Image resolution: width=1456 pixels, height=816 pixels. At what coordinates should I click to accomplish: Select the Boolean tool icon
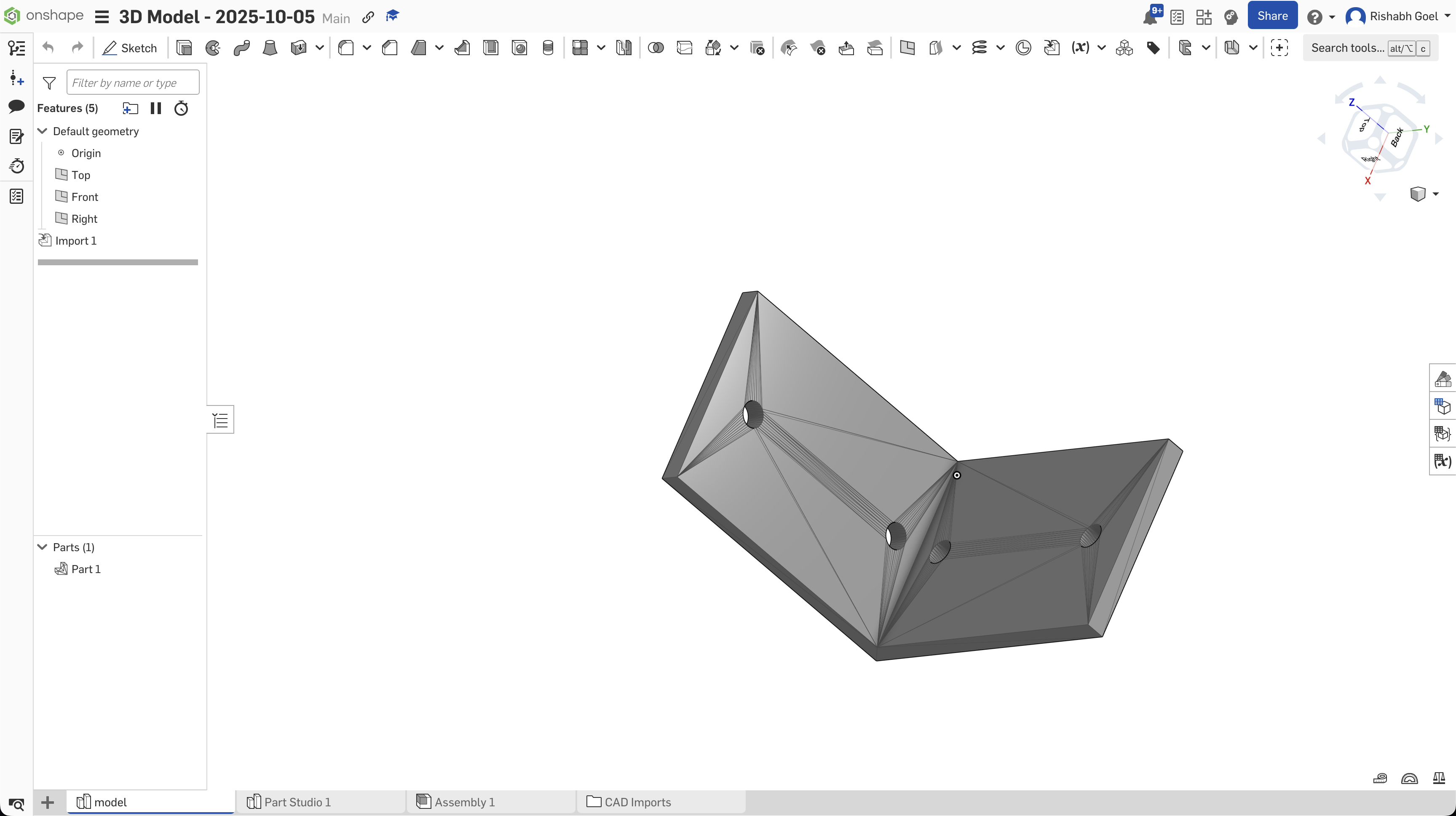[x=656, y=48]
